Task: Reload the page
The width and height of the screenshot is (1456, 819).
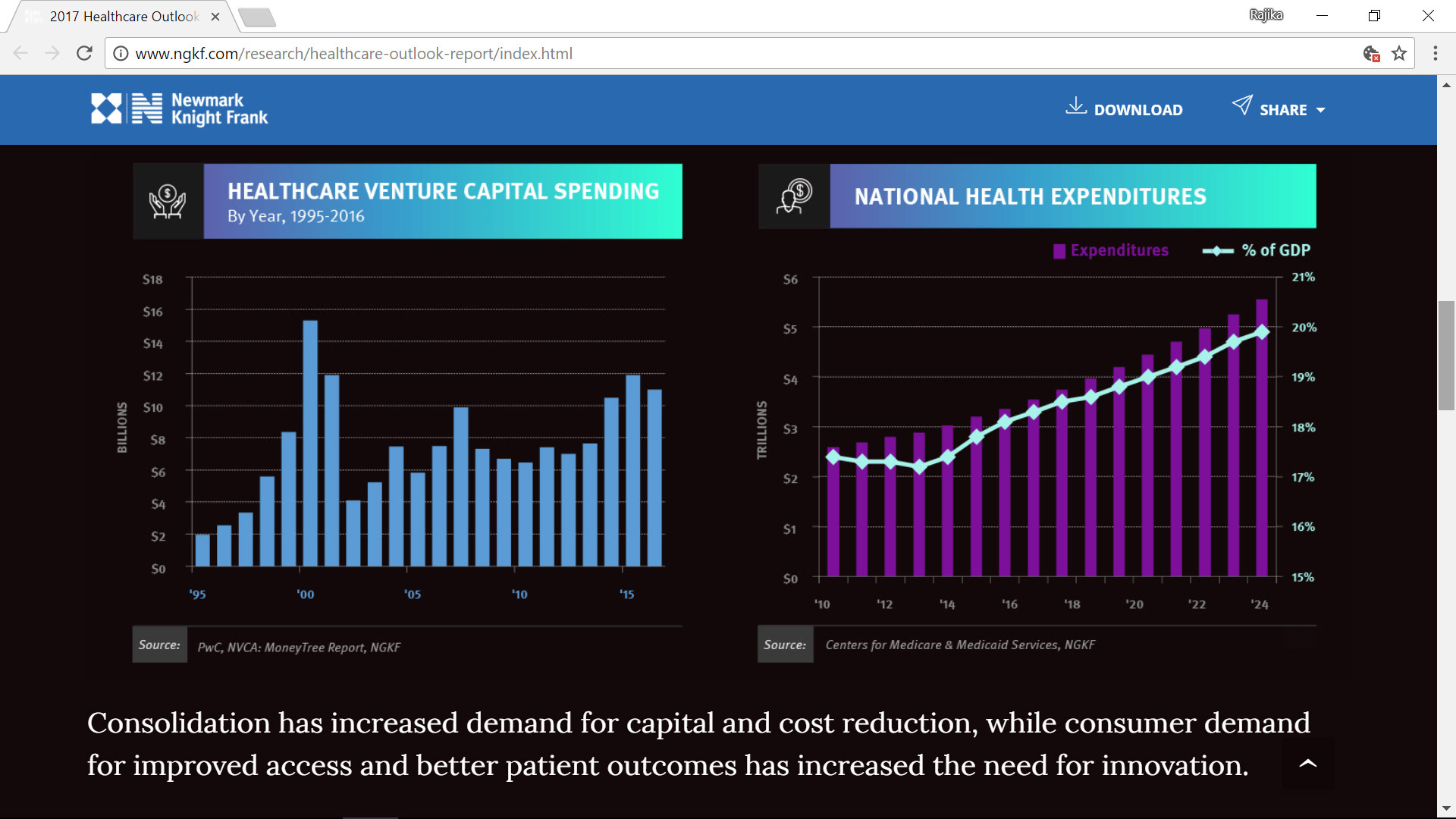Action: pyautogui.click(x=84, y=54)
